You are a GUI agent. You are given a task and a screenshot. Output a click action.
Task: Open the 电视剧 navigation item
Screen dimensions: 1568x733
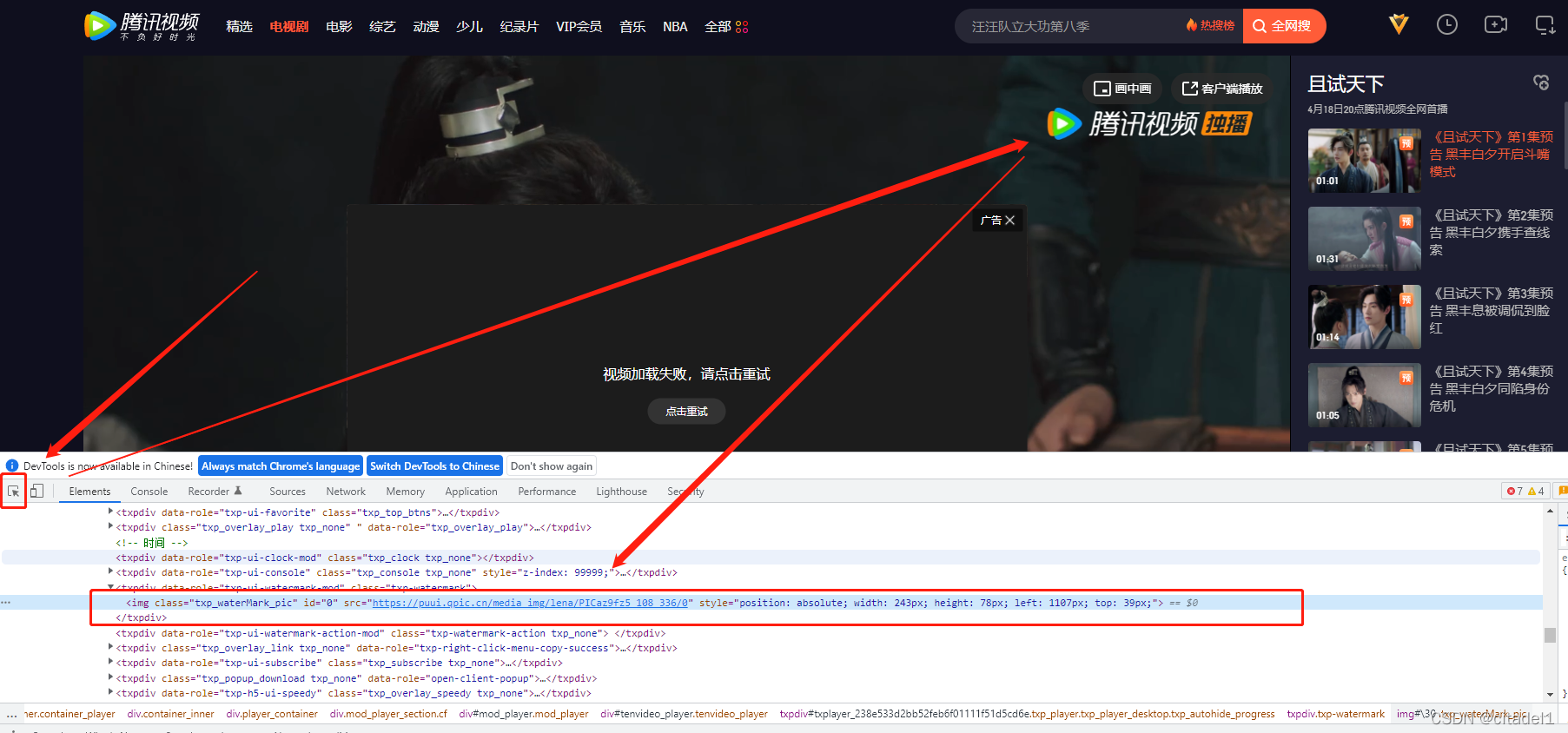point(289,27)
